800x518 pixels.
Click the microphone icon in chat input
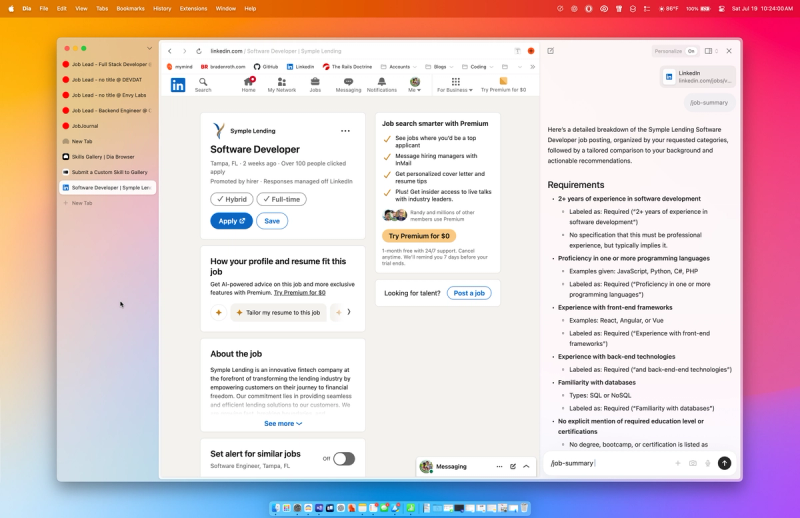708,463
